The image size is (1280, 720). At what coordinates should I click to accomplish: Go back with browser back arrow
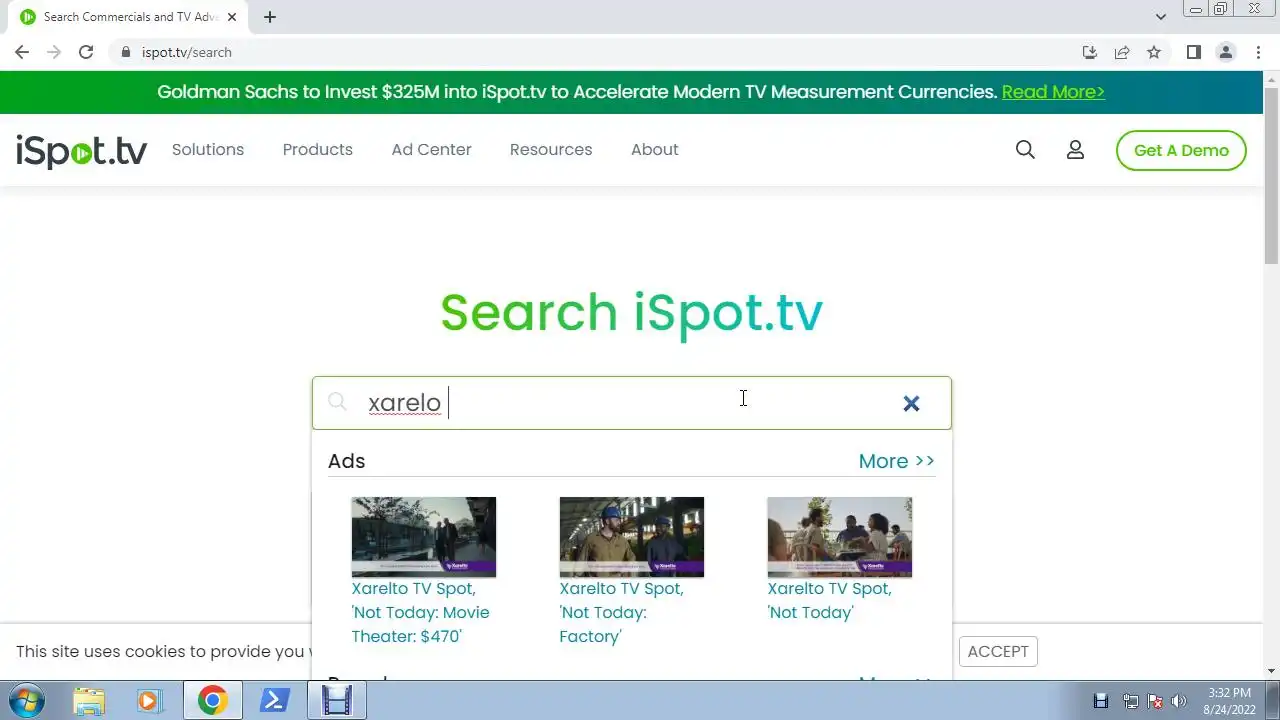22,52
